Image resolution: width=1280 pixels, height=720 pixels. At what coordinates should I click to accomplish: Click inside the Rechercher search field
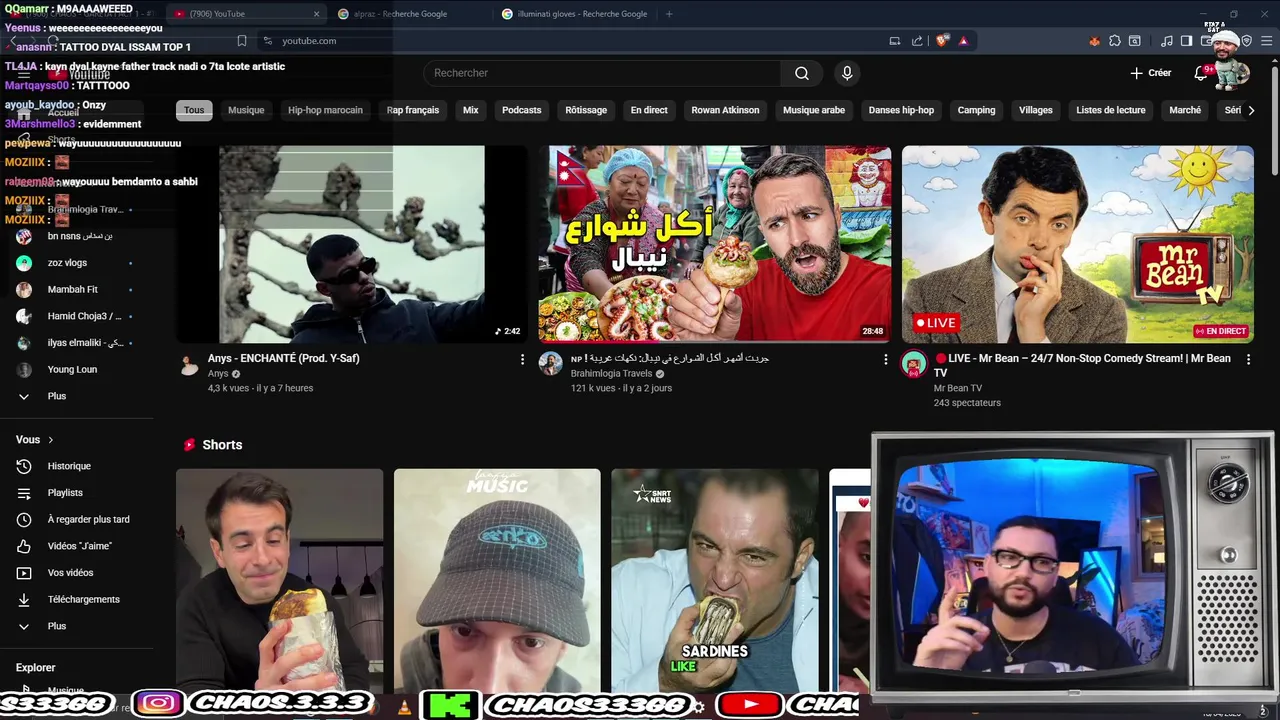tap(603, 73)
